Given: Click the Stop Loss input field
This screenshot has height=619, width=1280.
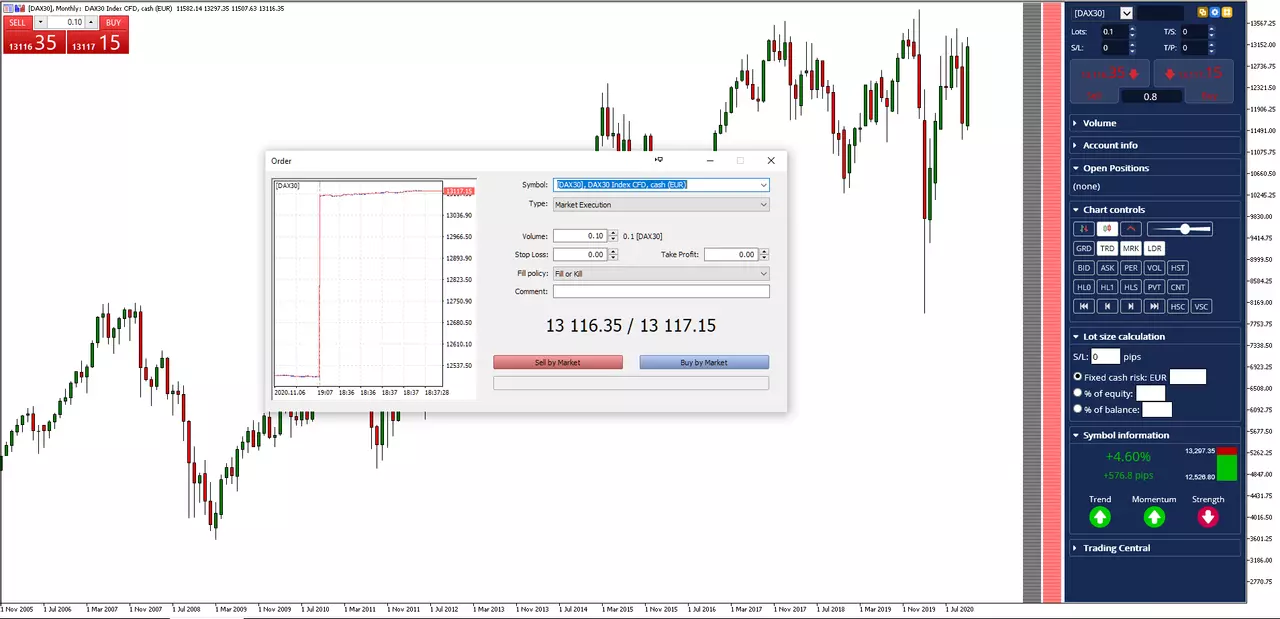Looking at the screenshot, I should click(579, 255).
